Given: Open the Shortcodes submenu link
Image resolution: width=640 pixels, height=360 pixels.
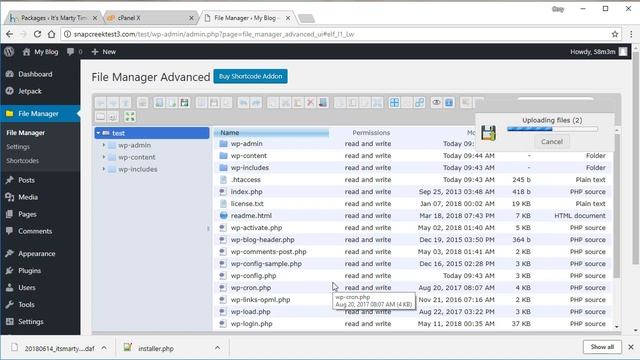Looking at the screenshot, I should click(x=22, y=161).
